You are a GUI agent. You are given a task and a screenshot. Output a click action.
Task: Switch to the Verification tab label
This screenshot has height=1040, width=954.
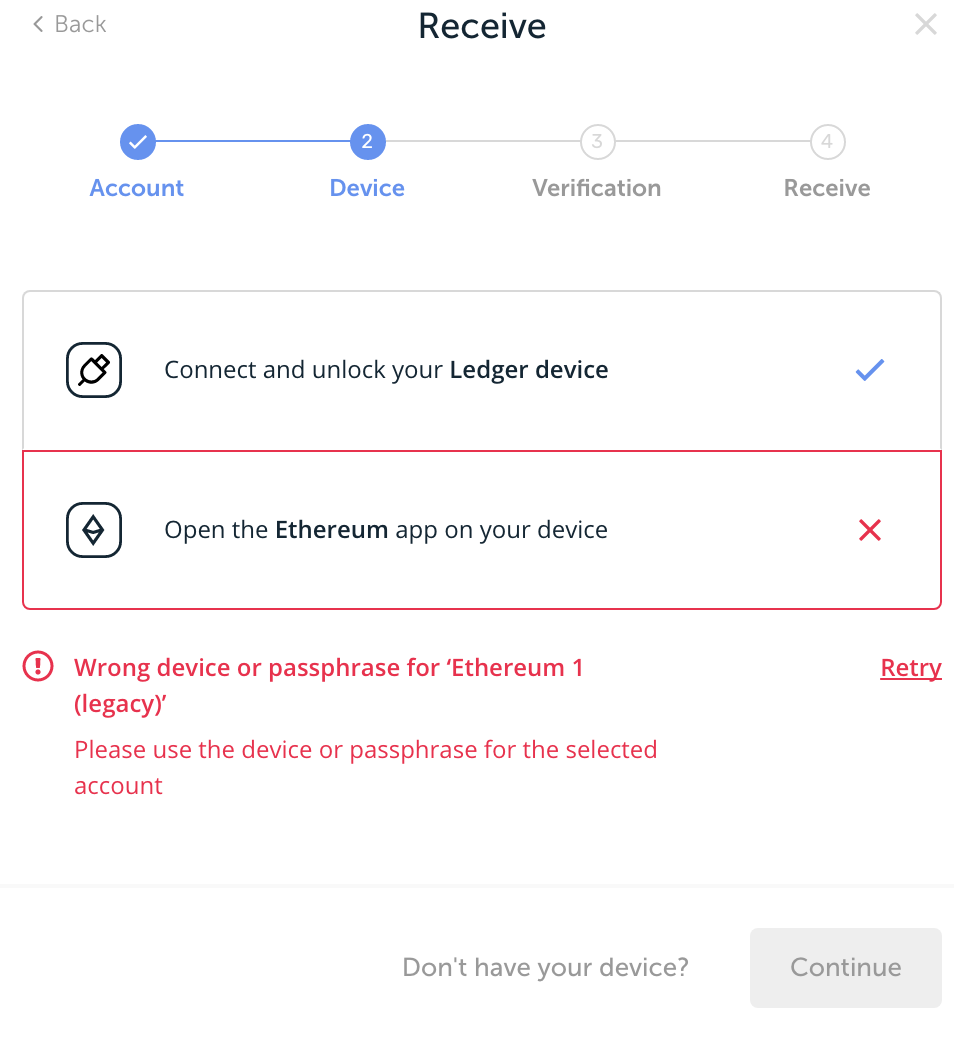tap(597, 188)
